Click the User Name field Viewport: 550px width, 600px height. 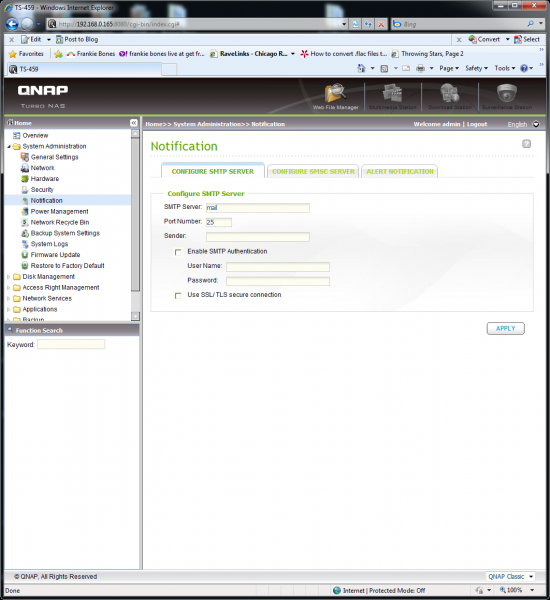tap(277, 267)
